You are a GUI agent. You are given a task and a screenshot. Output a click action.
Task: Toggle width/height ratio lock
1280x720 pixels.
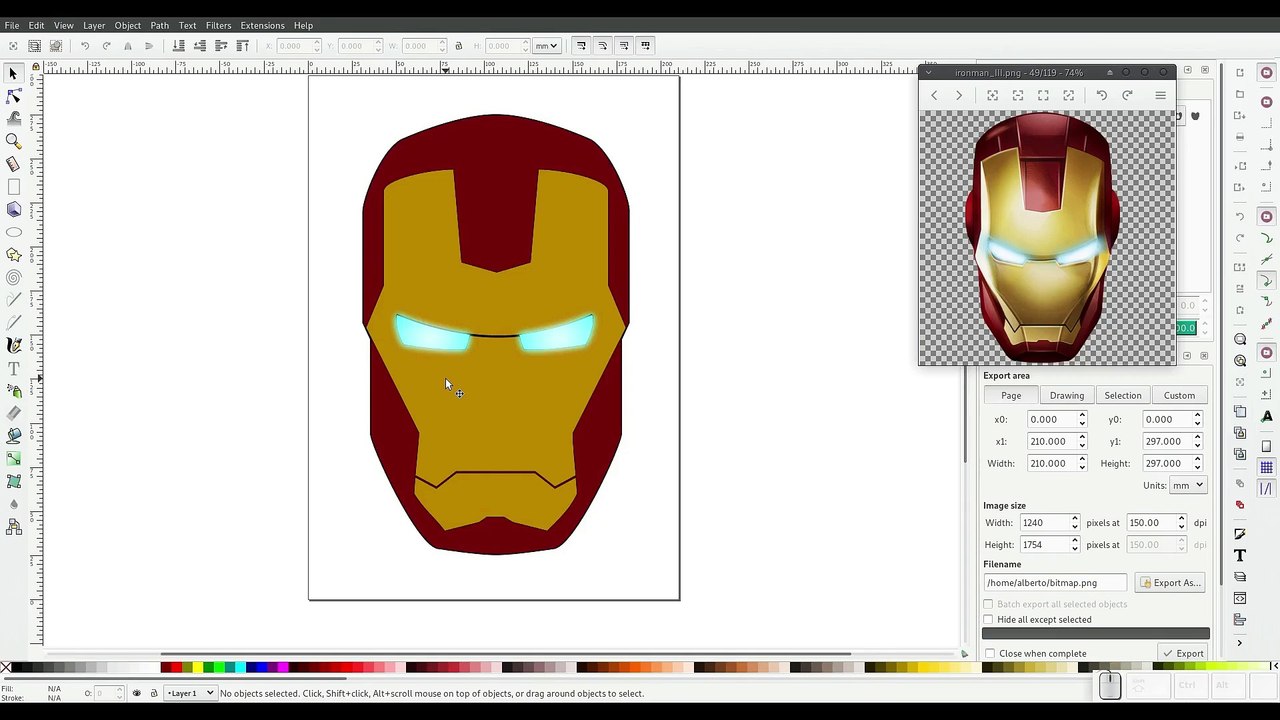tap(458, 46)
